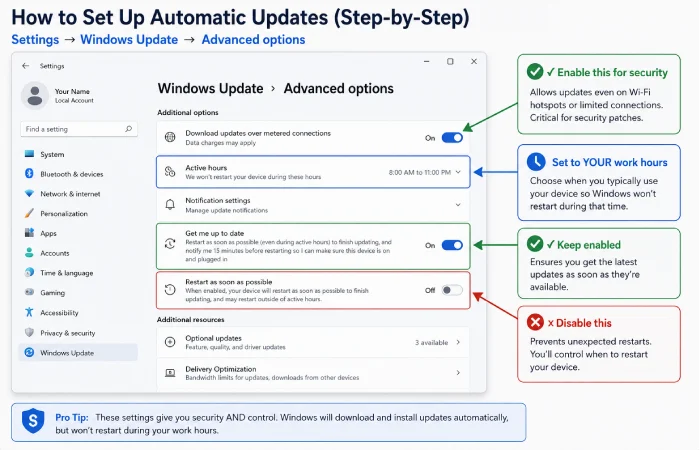The height and width of the screenshot is (450, 700).
Task: Click Windows Update in page title breadcrumb
Action: tap(210, 88)
